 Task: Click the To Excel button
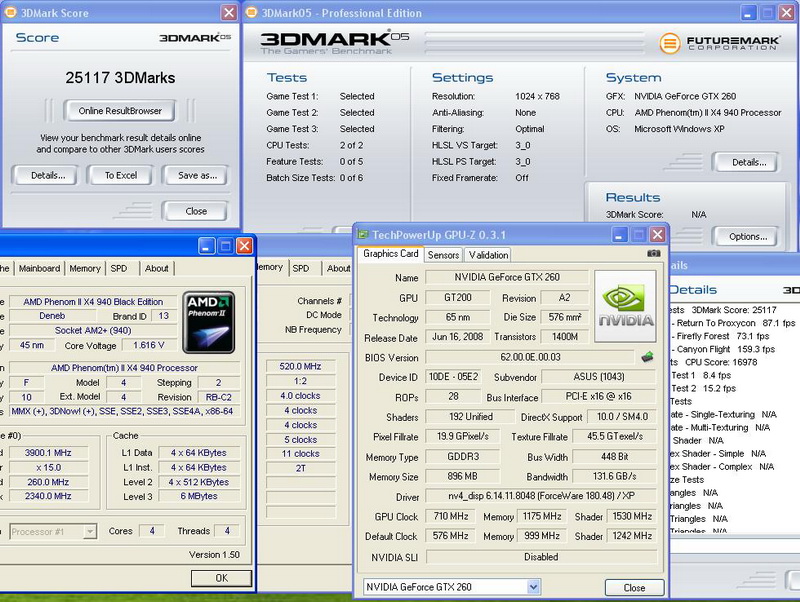pos(121,175)
